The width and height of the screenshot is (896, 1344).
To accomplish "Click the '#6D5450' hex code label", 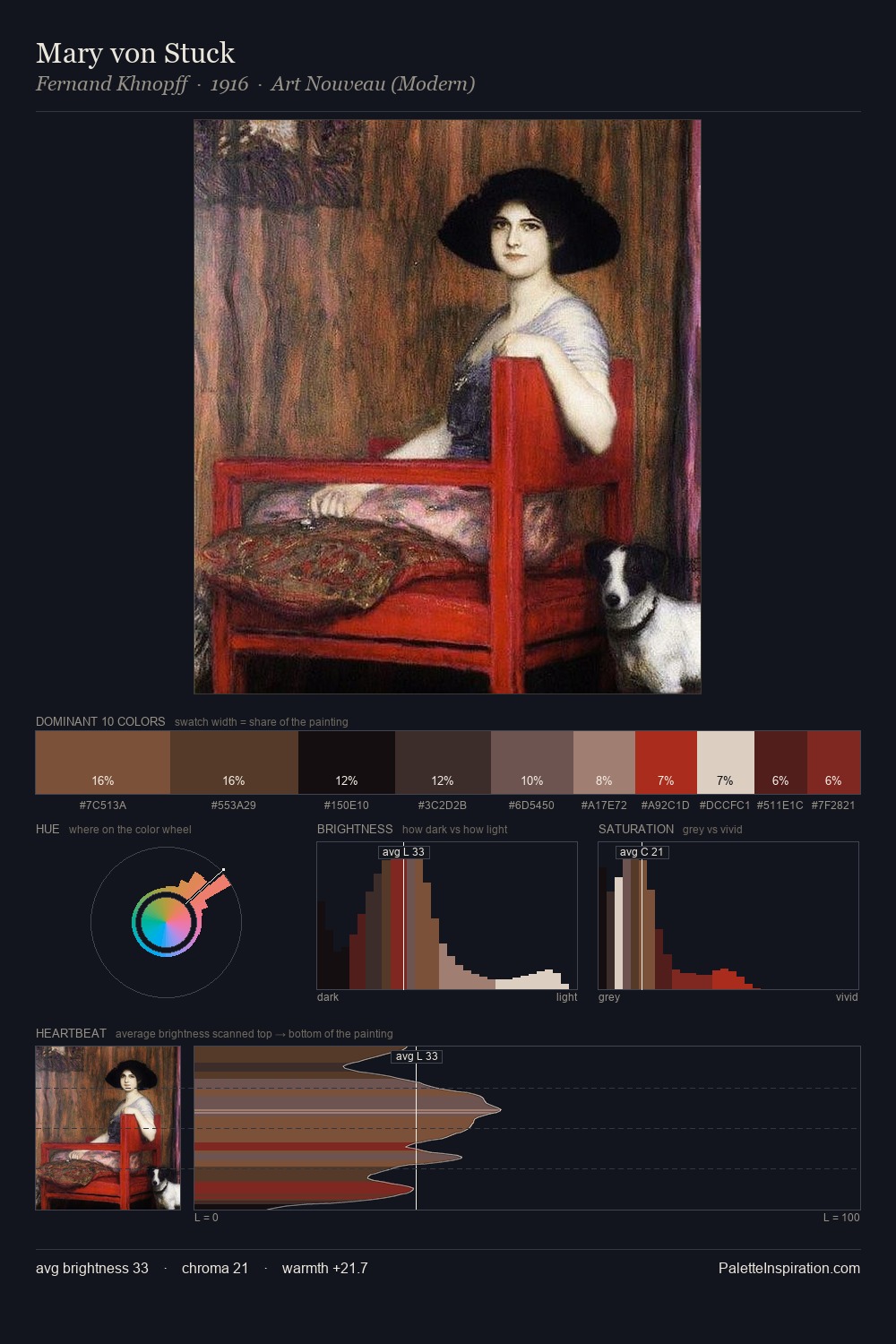I will click(x=531, y=805).
